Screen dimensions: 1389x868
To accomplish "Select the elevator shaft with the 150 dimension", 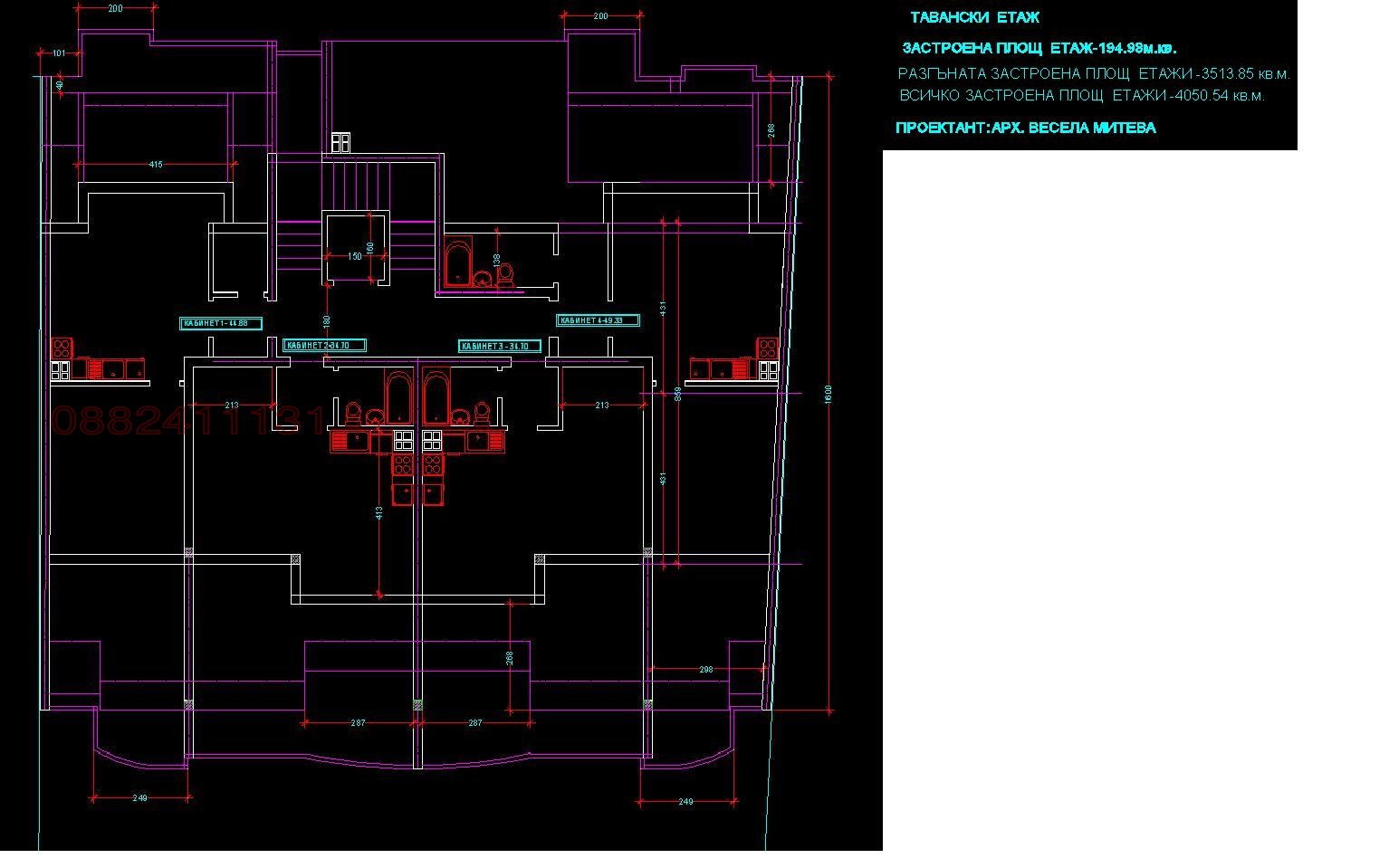I will pyautogui.click(x=355, y=248).
